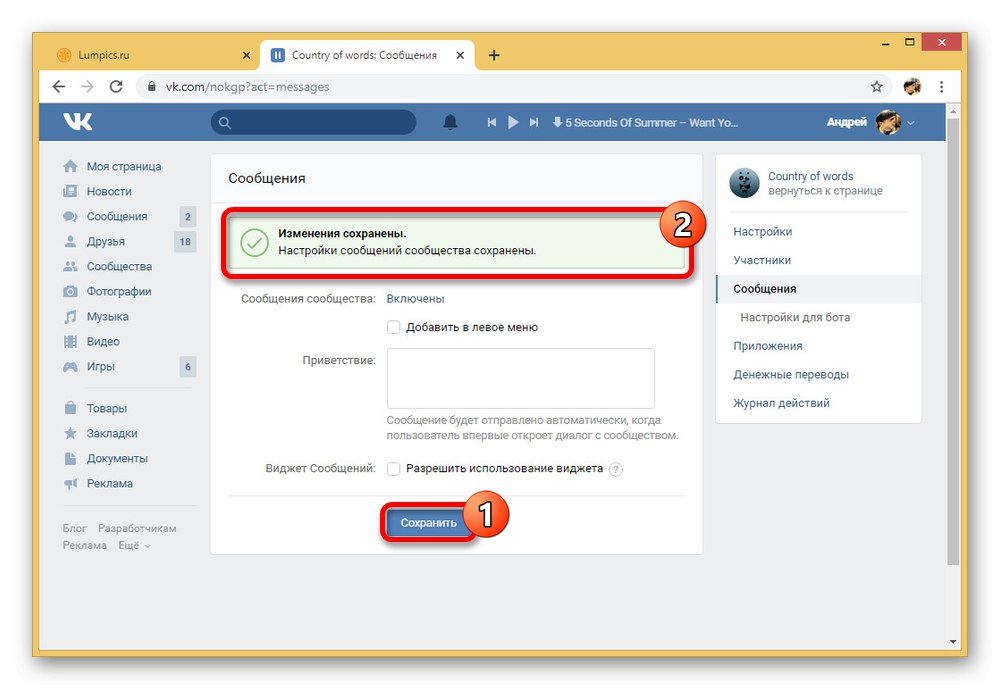This screenshot has height=689, width=1000.
Task: Click the Закладки star icon
Action: tap(70, 433)
